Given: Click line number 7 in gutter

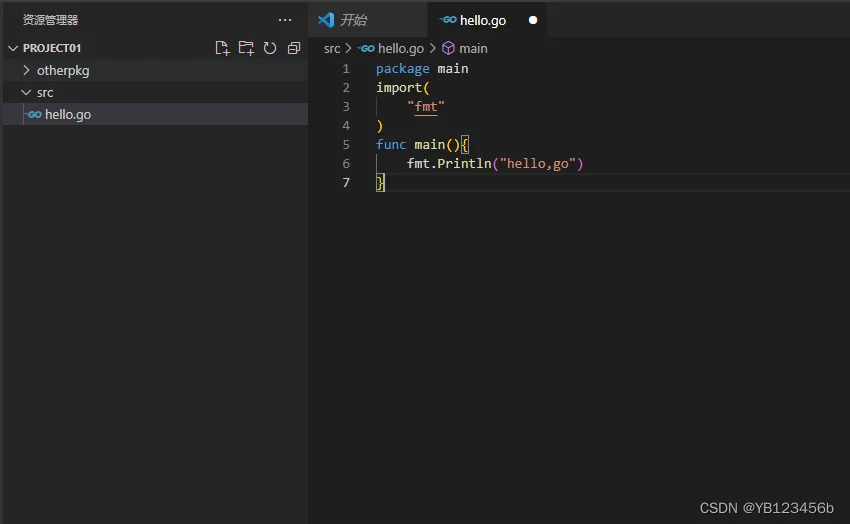Looking at the screenshot, I should coord(346,183).
